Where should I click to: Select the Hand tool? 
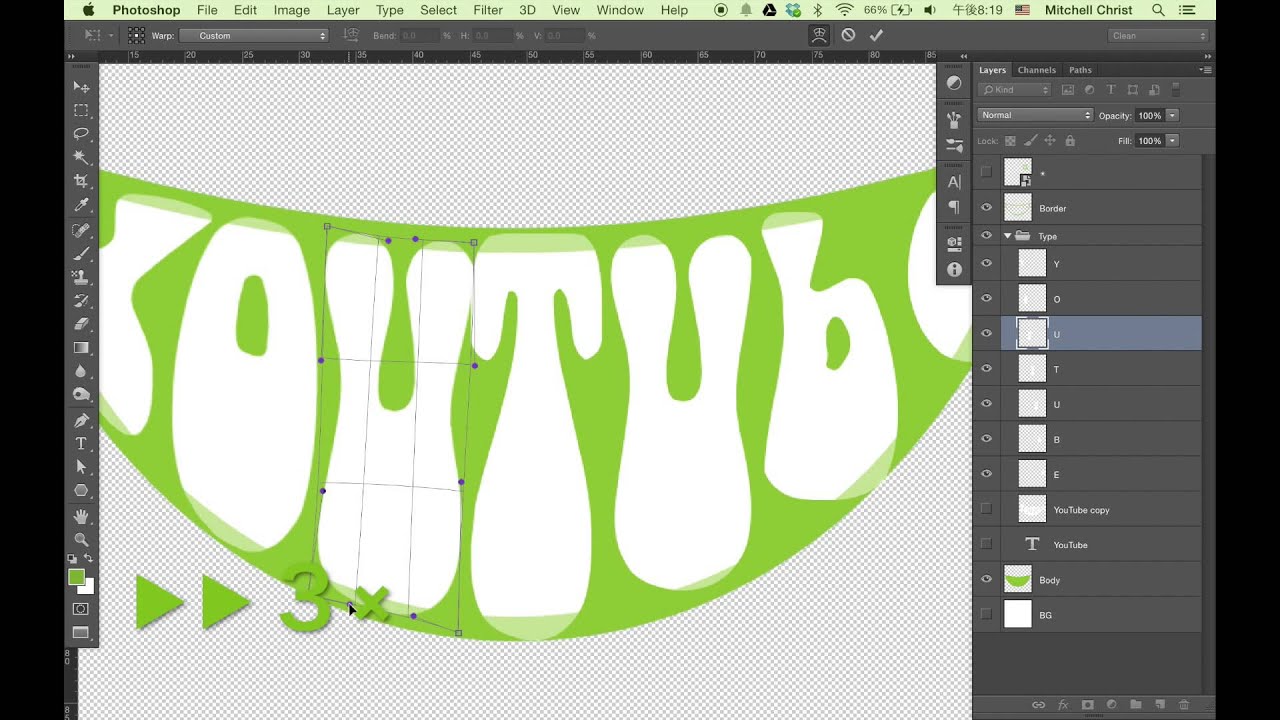(81, 516)
